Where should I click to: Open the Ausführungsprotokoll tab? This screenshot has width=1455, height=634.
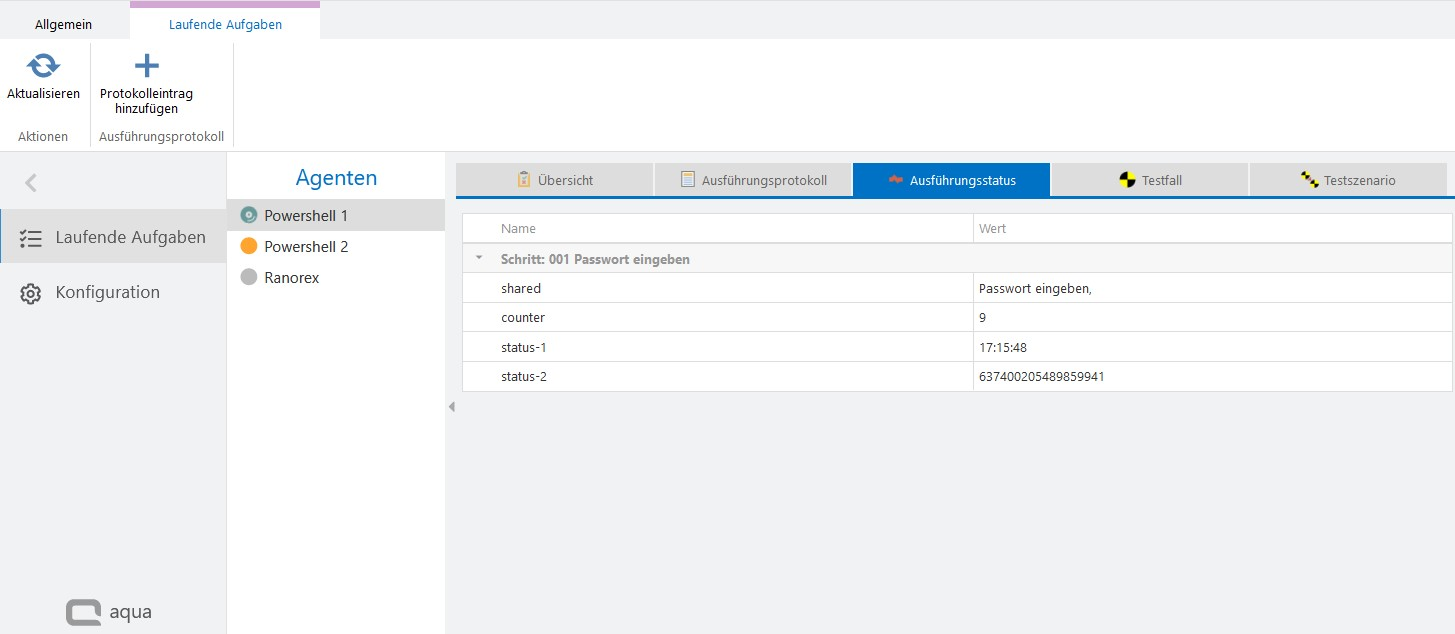coord(752,180)
